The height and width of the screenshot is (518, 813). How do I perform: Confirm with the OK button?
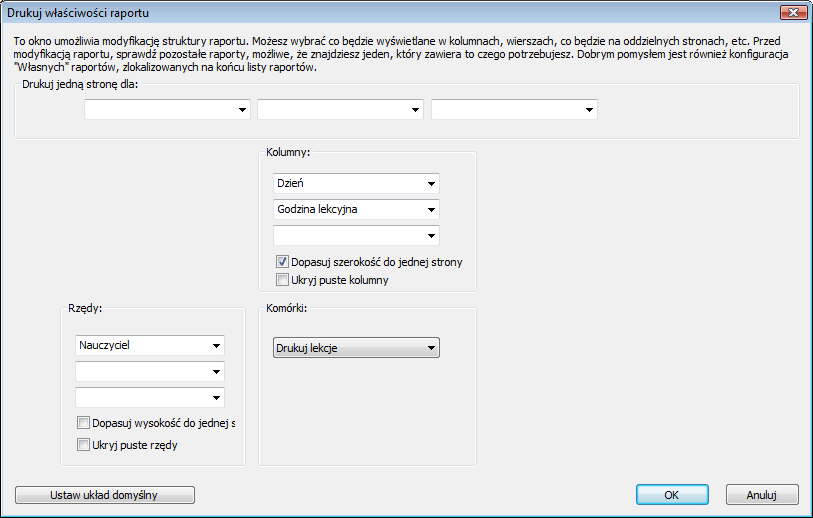click(x=672, y=495)
